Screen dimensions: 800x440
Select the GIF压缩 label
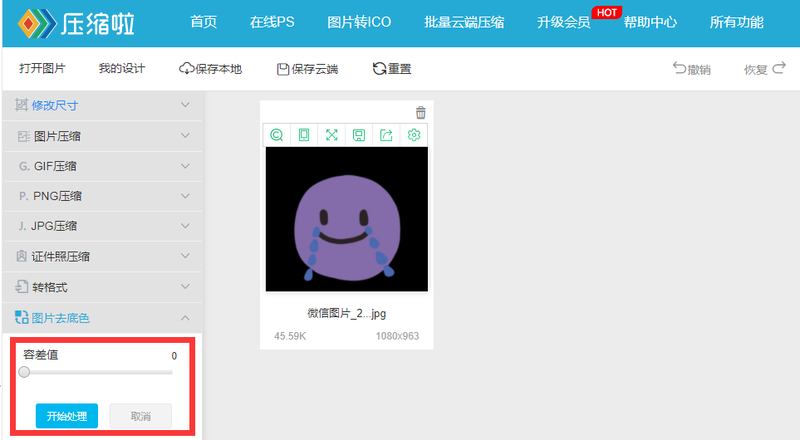click(x=55, y=166)
